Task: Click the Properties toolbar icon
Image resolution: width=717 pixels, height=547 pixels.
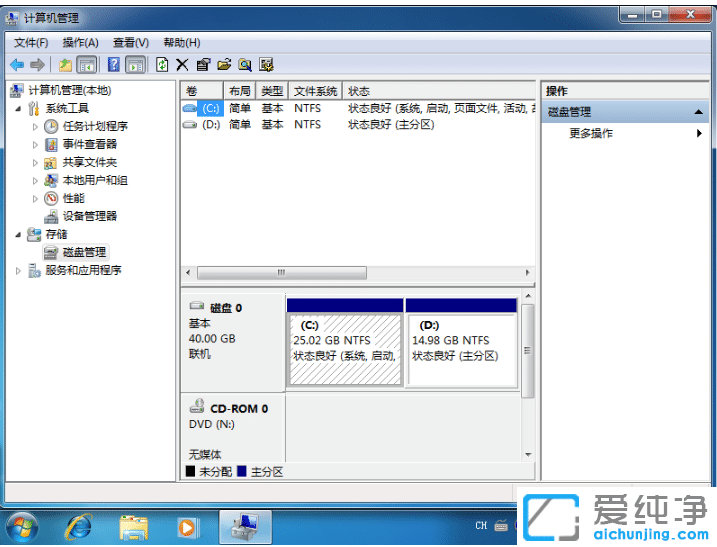Action: 203,65
